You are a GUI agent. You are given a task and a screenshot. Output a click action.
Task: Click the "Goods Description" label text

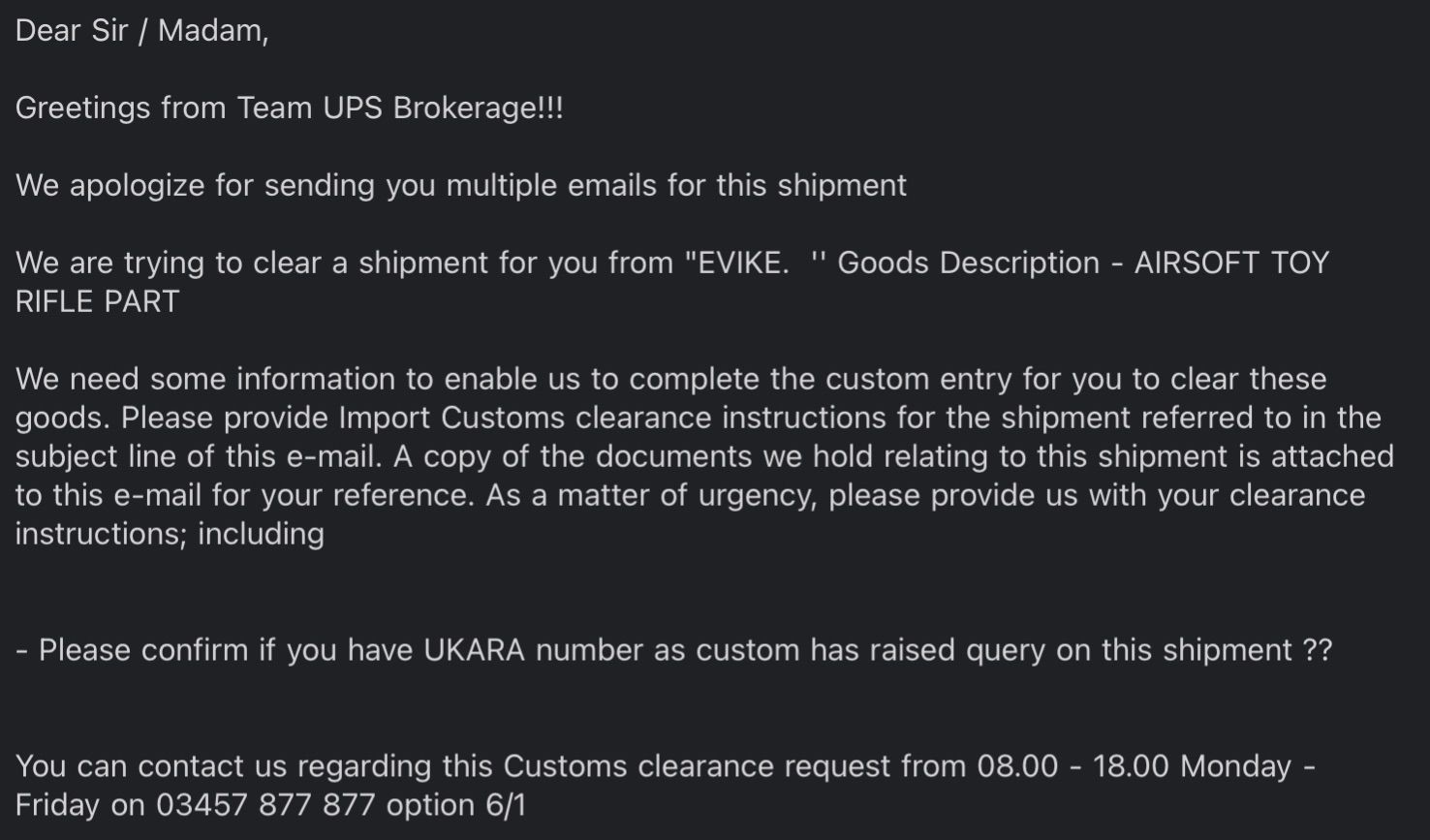(x=968, y=263)
